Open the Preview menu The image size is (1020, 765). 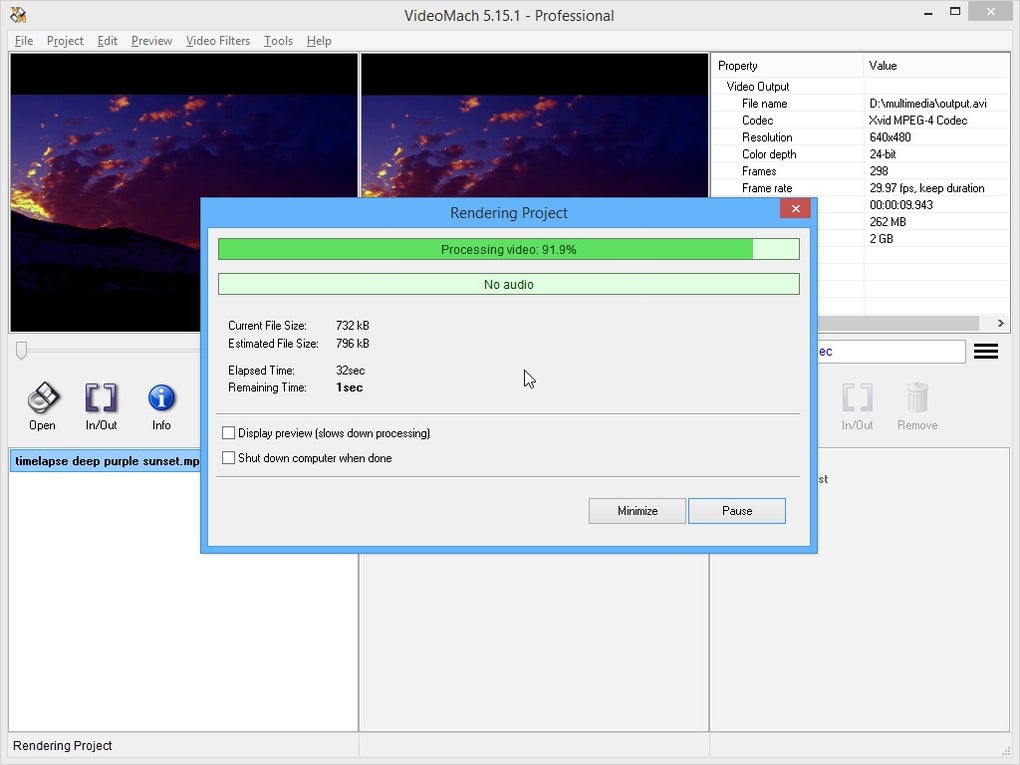coord(152,41)
